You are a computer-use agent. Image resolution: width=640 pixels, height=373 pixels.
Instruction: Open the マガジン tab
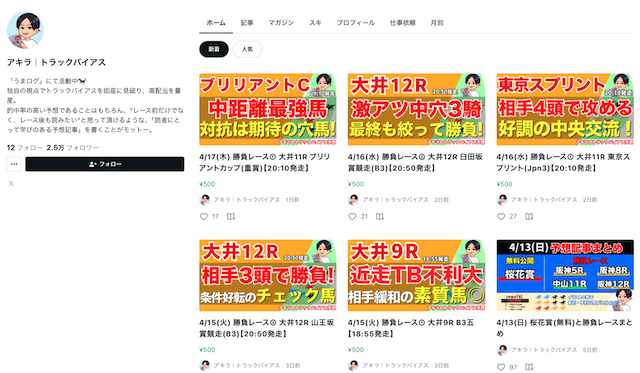(x=281, y=23)
